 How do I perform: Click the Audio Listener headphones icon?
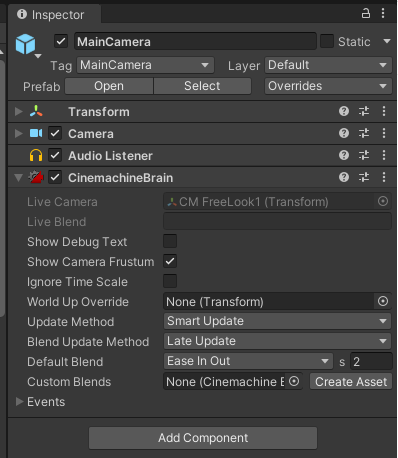(36, 155)
